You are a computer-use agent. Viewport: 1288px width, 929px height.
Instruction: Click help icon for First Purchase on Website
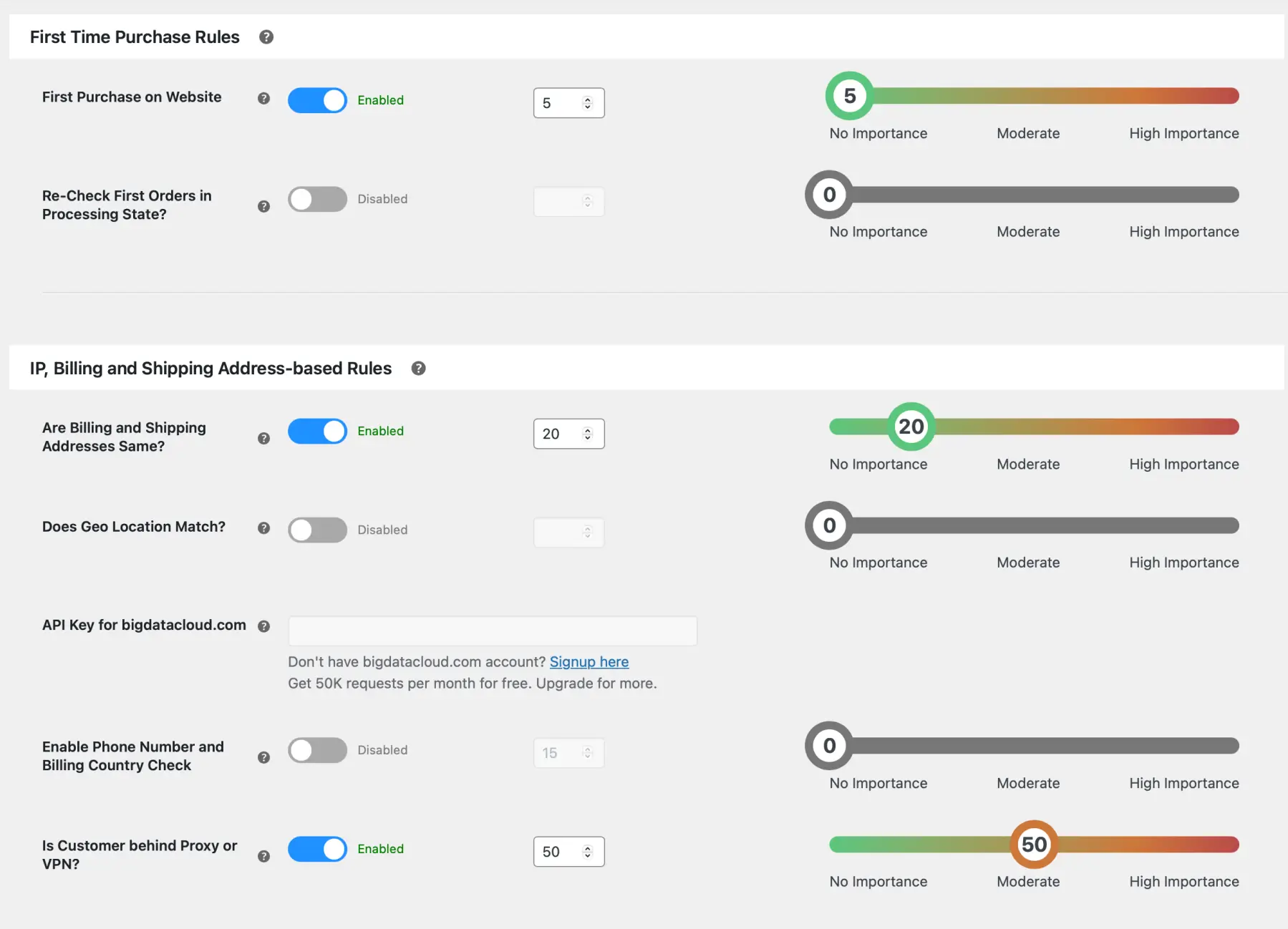coord(263,99)
